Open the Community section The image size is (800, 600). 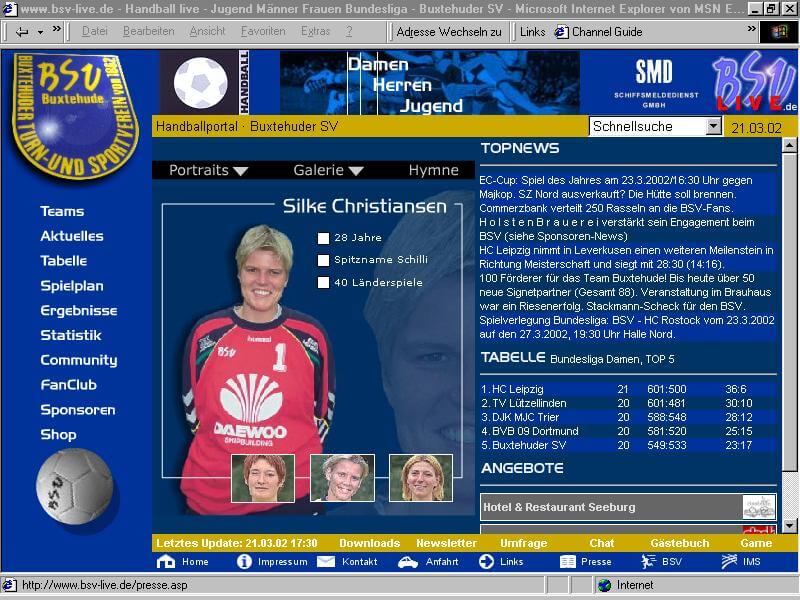tap(79, 360)
